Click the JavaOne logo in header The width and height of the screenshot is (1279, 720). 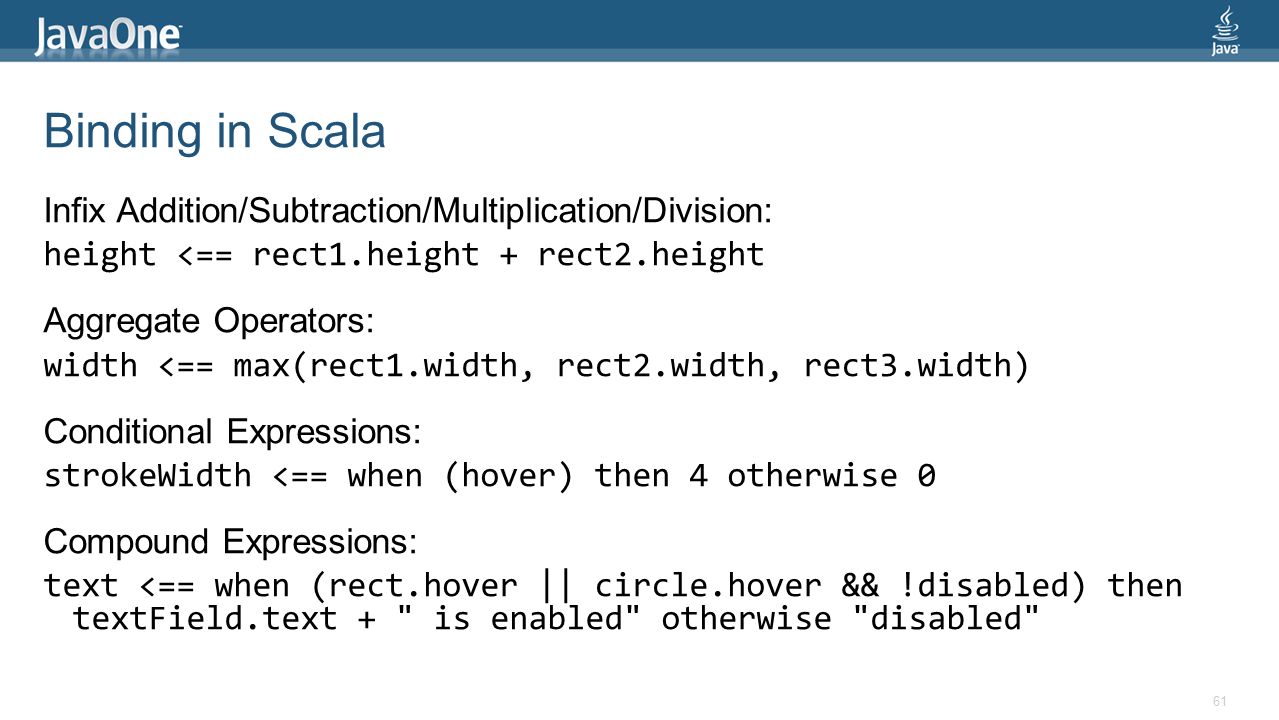[108, 37]
